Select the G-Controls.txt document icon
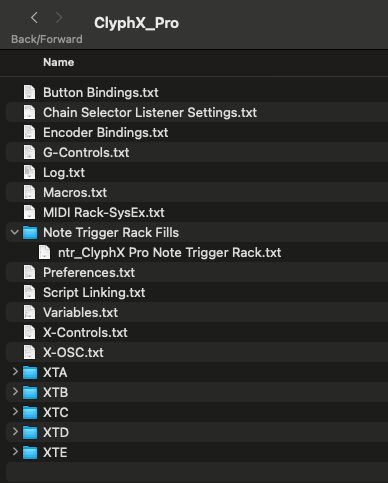This screenshot has width=388, height=483. (29, 152)
